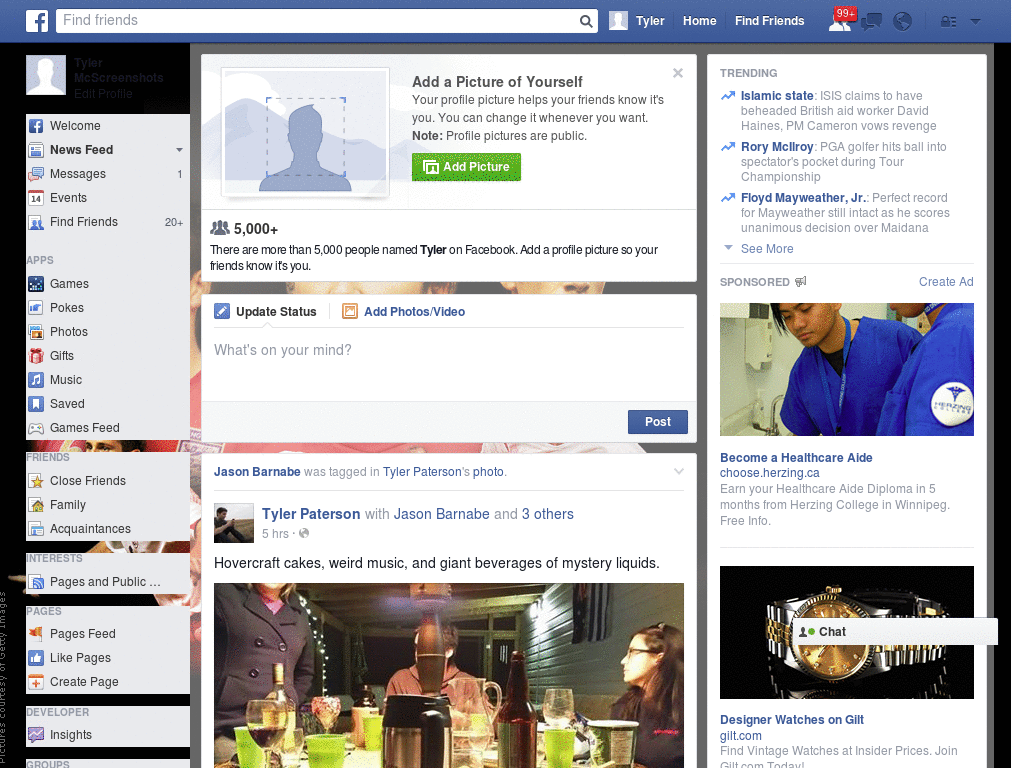The width and height of the screenshot is (1024, 768).
Task: Open the Rory McIlroy trending link
Action: [776, 147]
